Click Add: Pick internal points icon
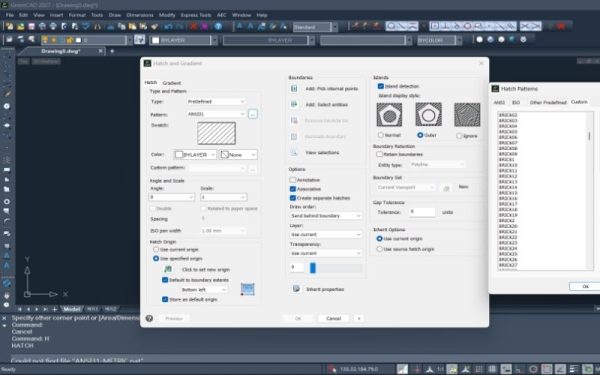 pos(294,89)
